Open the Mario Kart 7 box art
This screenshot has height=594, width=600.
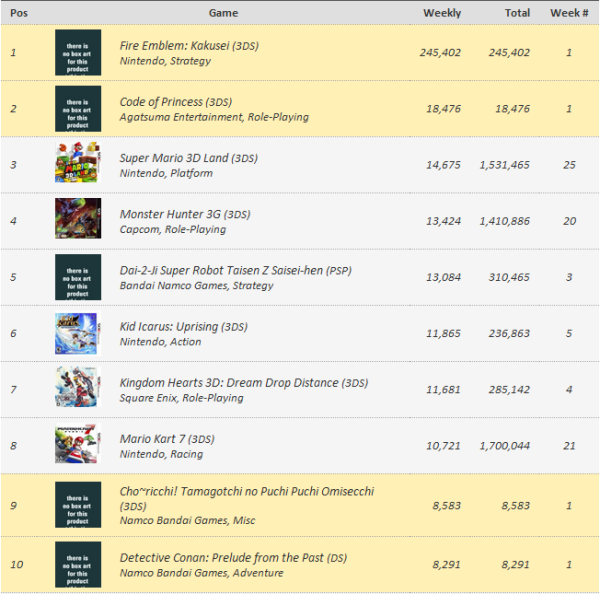point(77,445)
